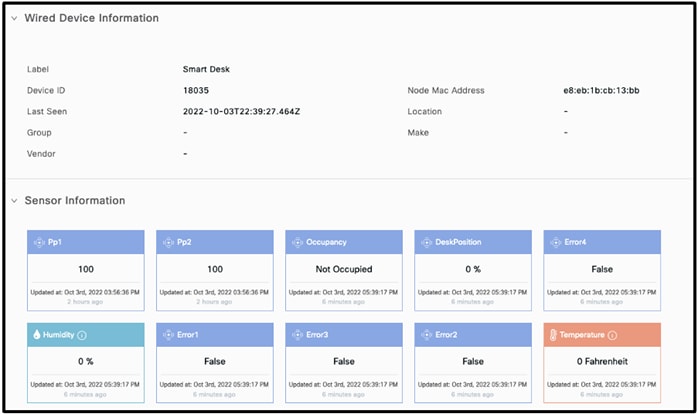Open the Humidity info icon
The image size is (698, 414).
click(82, 335)
